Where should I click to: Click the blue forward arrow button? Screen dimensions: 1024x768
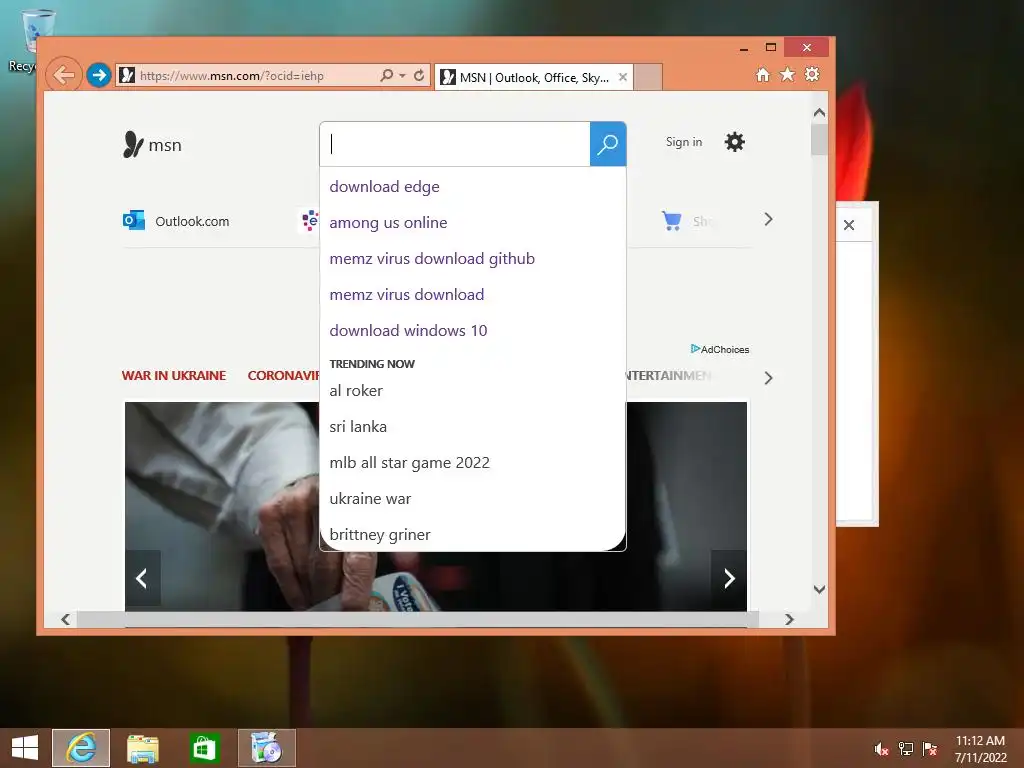[x=99, y=75]
